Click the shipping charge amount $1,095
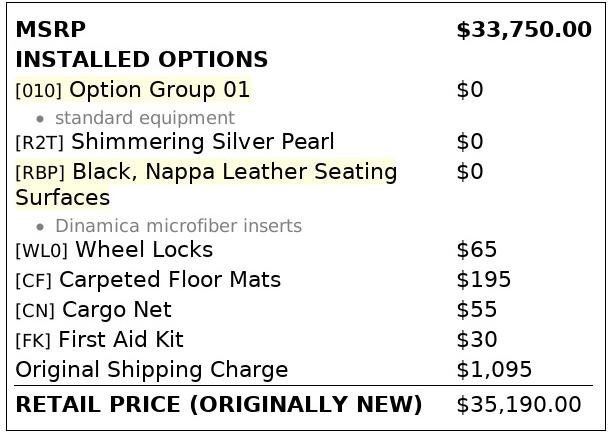This screenshot has width=615, height=434. click(494, 370)
